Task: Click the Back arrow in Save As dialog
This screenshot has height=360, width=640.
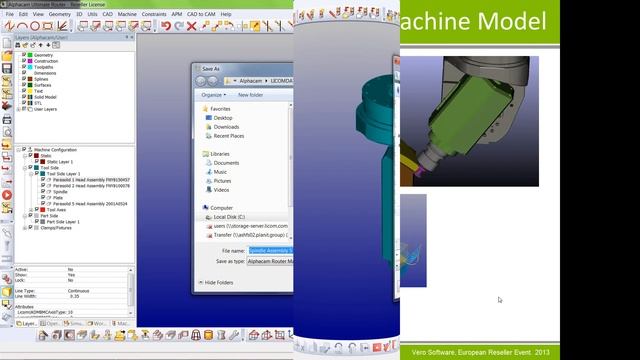Action: point(200,81)
